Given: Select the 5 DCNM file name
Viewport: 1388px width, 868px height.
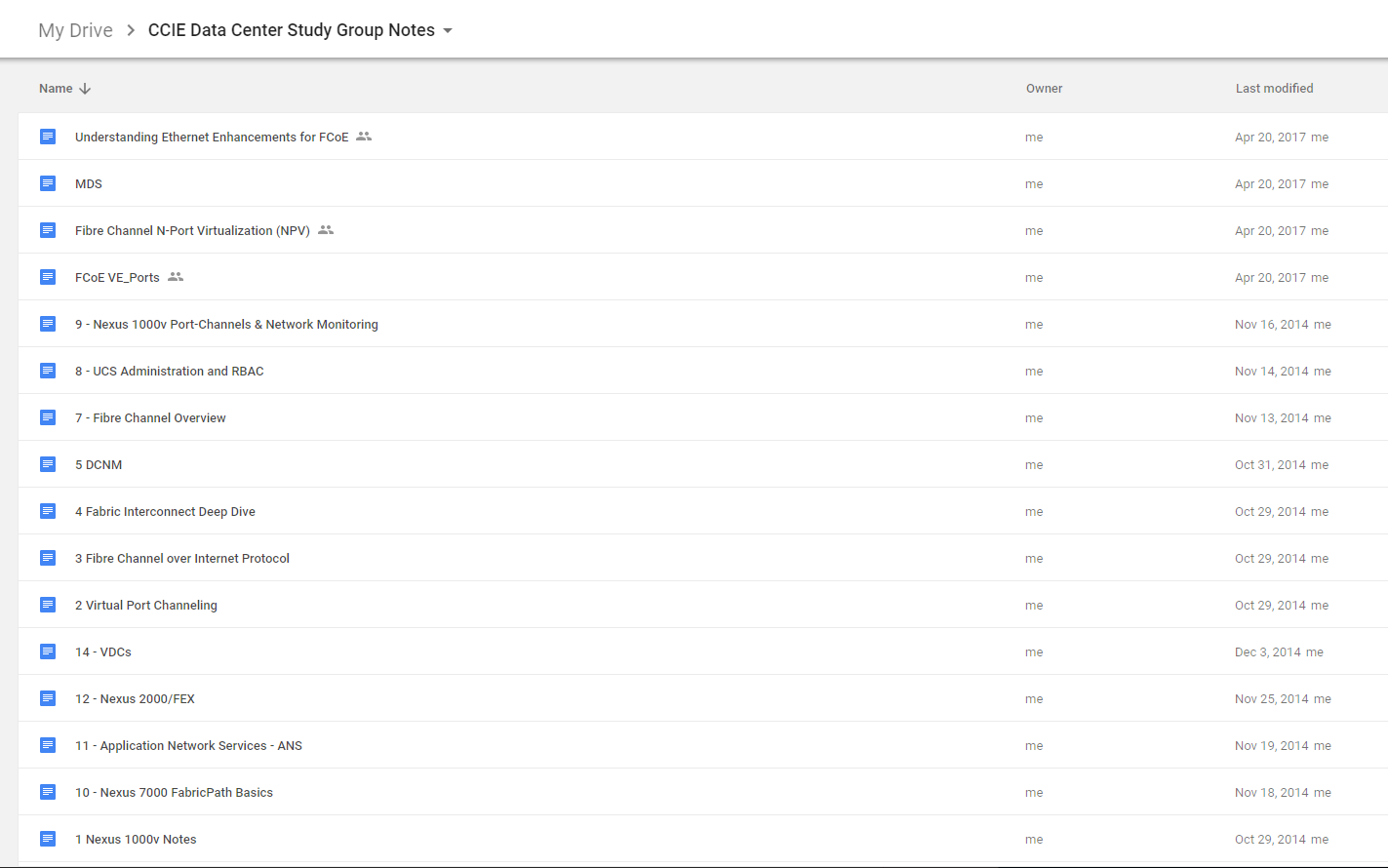Looking at the screenshot, I should coord(99,465).
